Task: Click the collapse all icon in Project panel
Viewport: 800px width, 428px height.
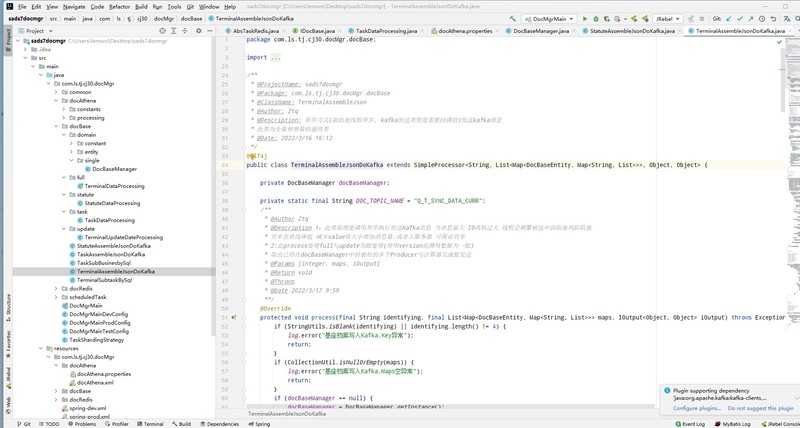Action: click(x=184, y=31)
